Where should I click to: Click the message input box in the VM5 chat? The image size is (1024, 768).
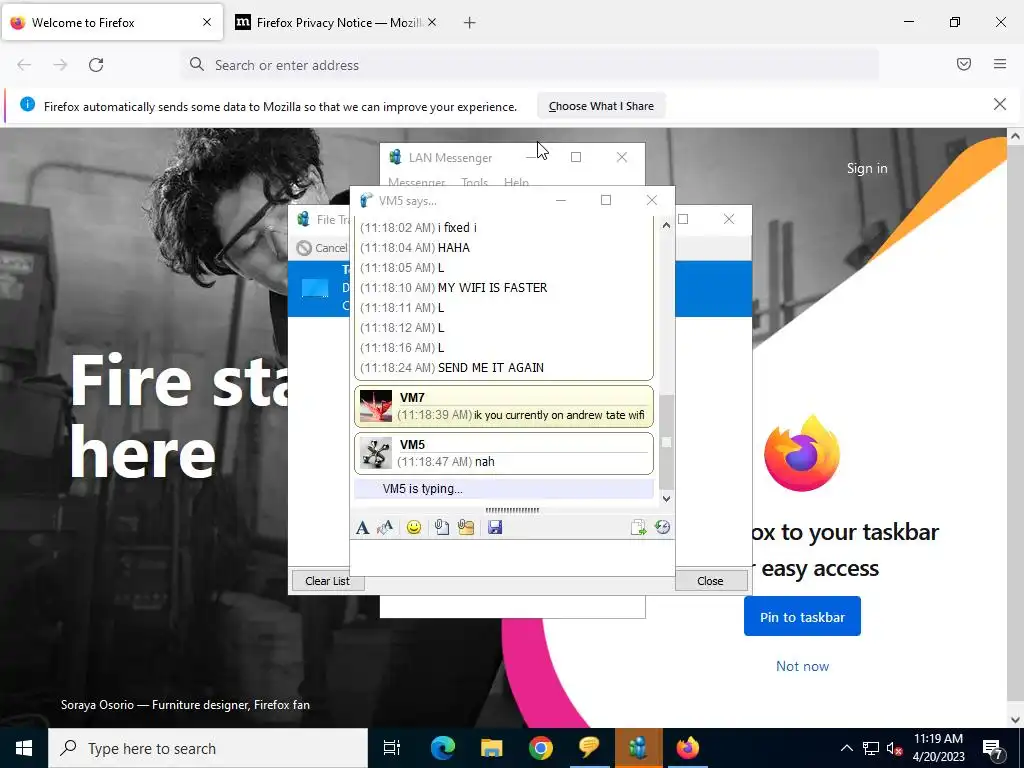[512, 558]
